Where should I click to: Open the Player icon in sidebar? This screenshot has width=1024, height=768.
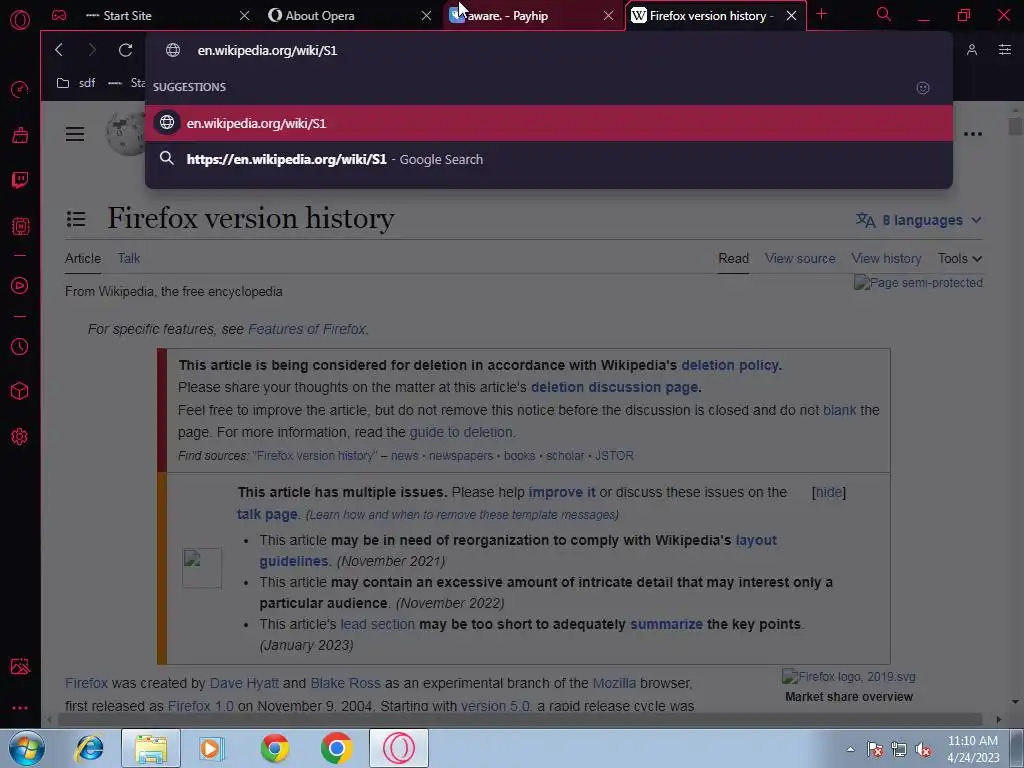pyautogui.click(x=20, y=285)
